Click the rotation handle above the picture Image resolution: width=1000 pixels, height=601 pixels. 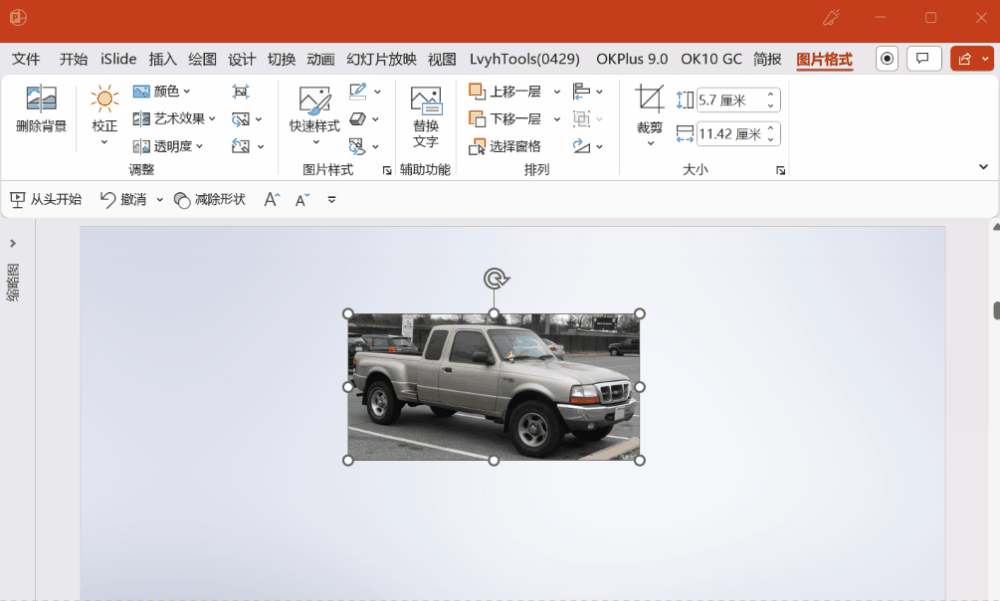[494, 278]
